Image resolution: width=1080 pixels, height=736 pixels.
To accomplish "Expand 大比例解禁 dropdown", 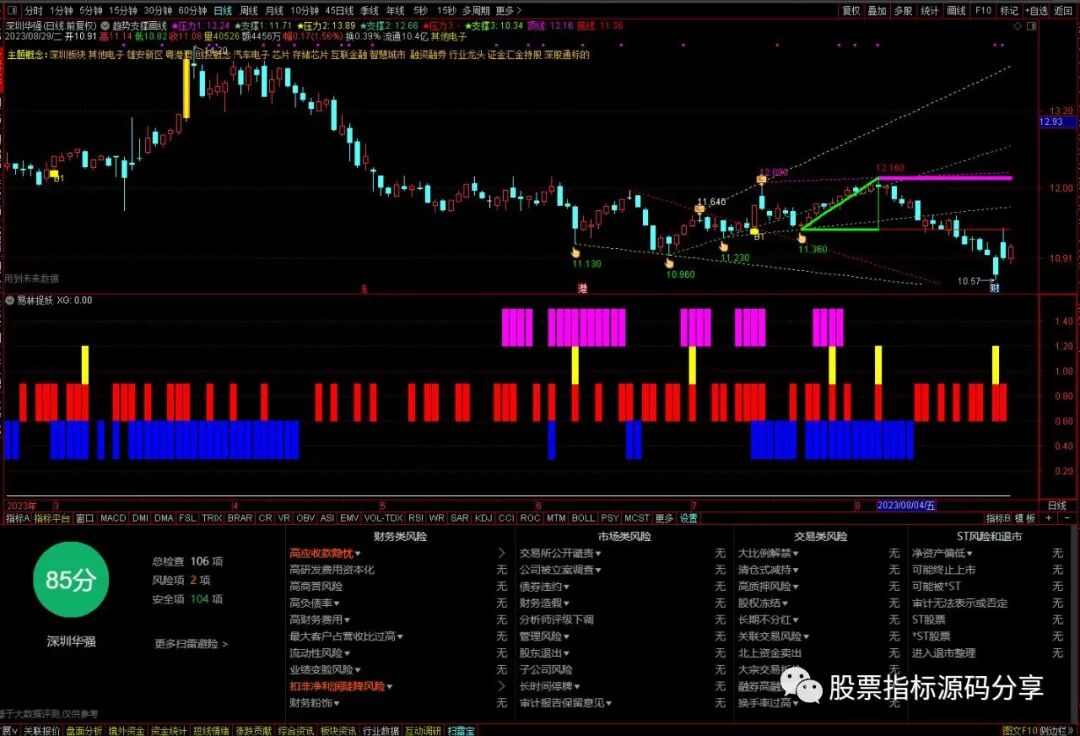I will point(796,554).
